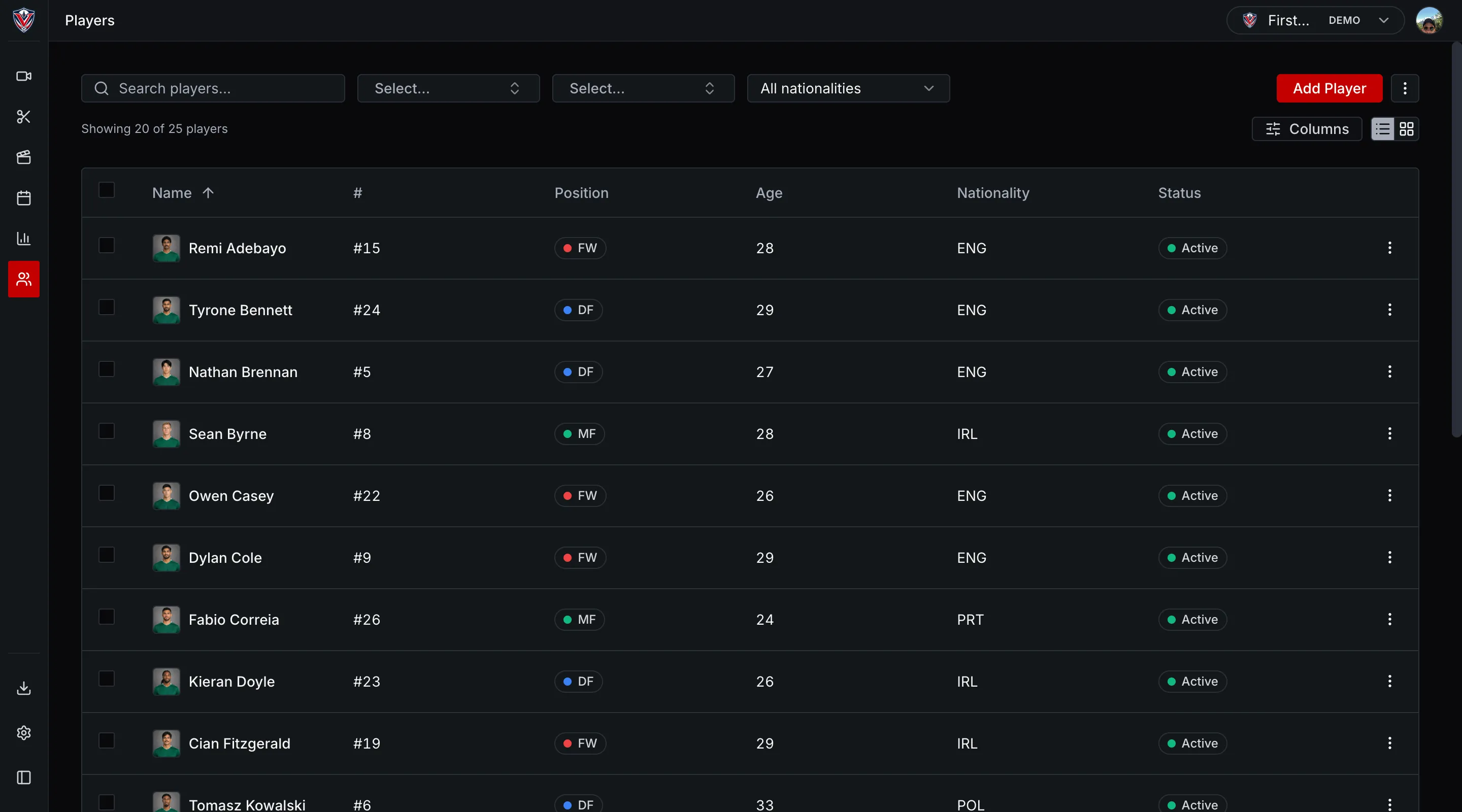Click the download icon in sidebar

[24, 688]
